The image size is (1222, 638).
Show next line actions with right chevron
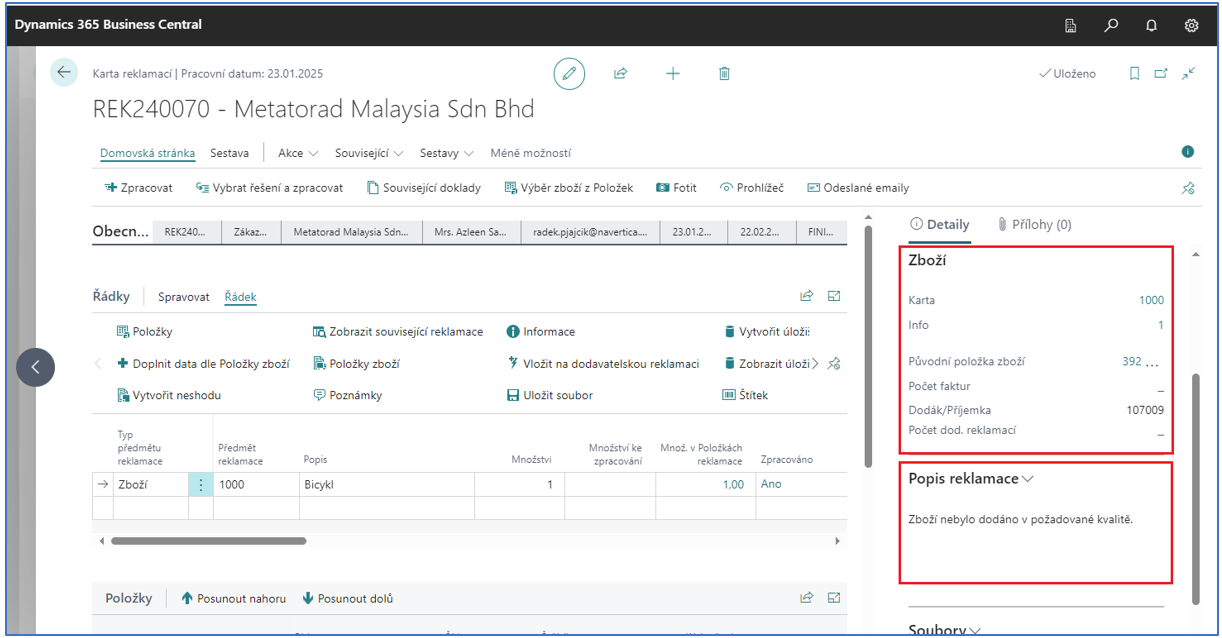coord(815,364)
